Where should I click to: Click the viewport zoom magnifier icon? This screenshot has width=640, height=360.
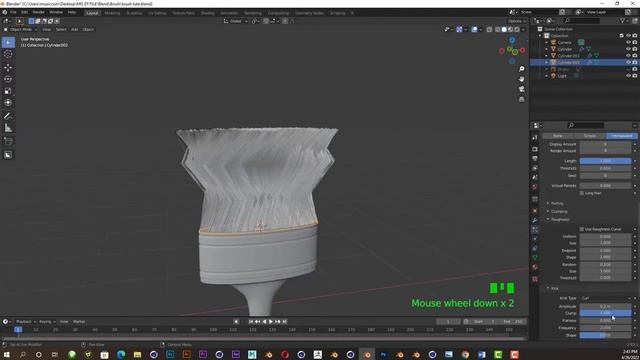point(521,69)
